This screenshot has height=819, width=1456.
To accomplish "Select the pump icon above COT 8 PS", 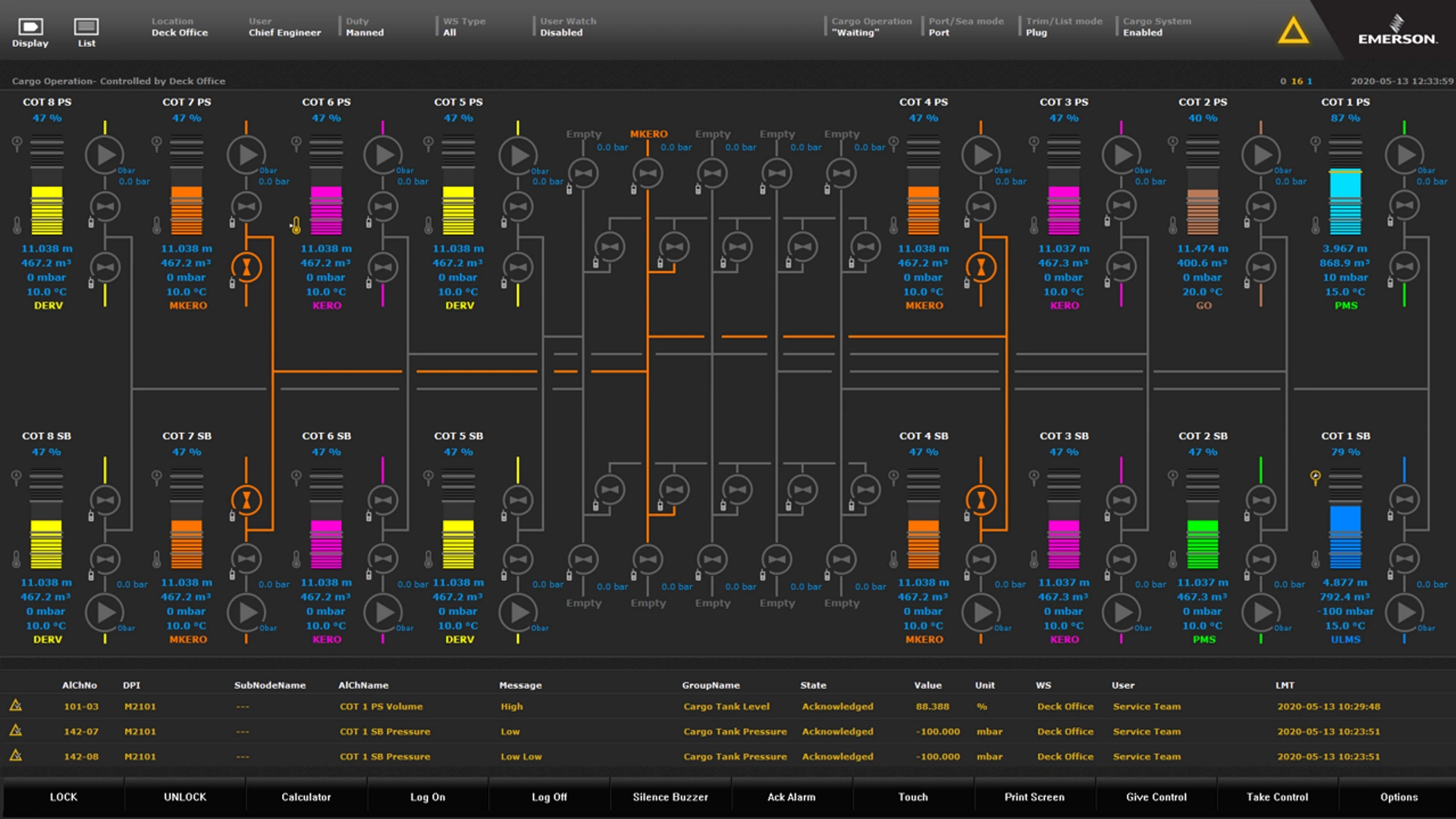I will point(105,155).
